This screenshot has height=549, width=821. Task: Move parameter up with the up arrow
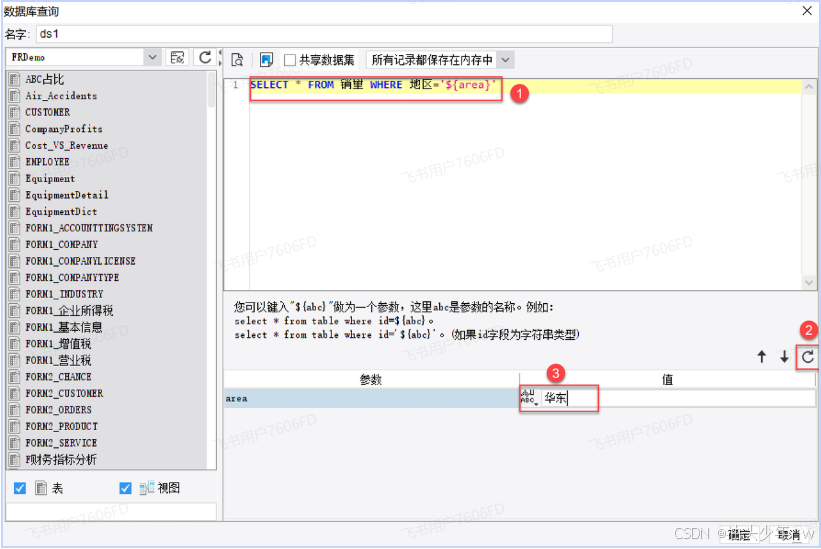[762, 357]
